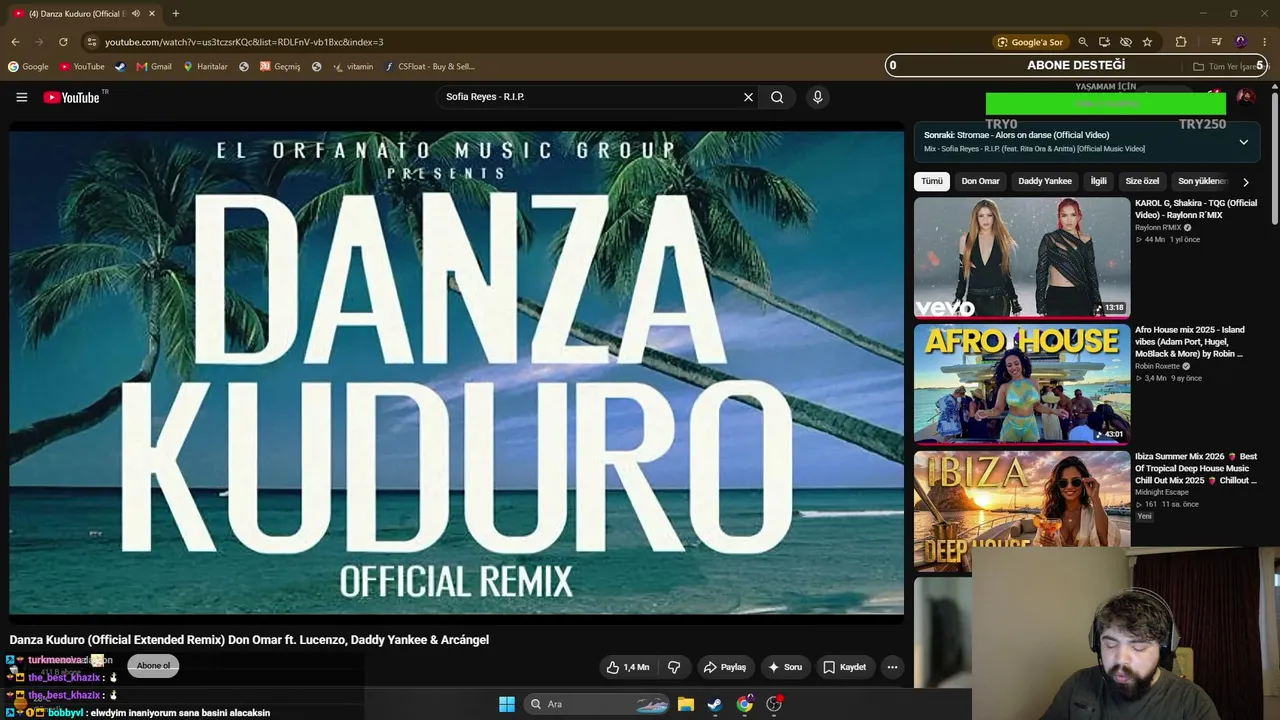
Task: Click the address bar URL
Action: tap(244, 42)
